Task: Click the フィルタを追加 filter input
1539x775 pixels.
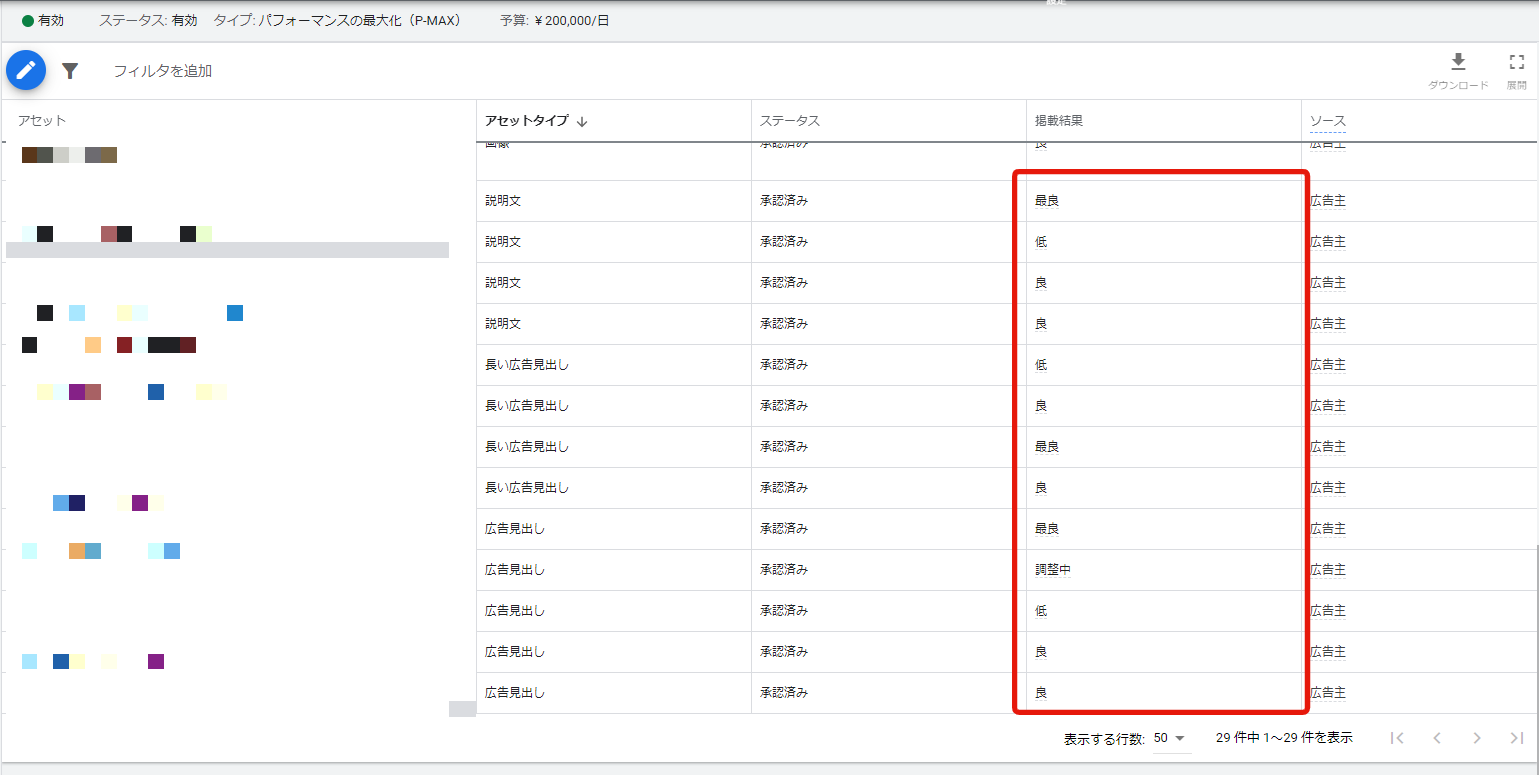Action: [x=162, y=71]
